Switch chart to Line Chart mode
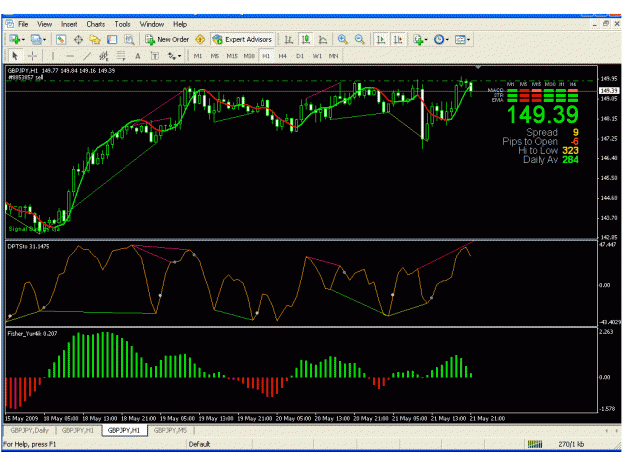 323,39
